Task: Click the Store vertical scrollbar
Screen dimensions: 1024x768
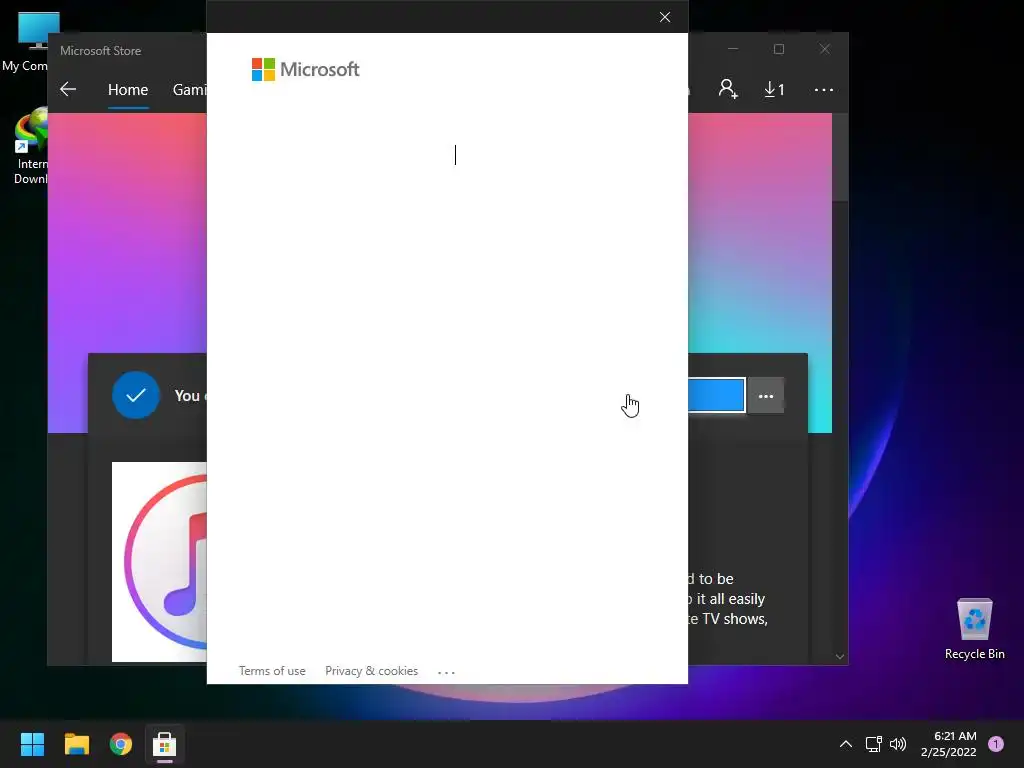Action: [x=840, y=157]
